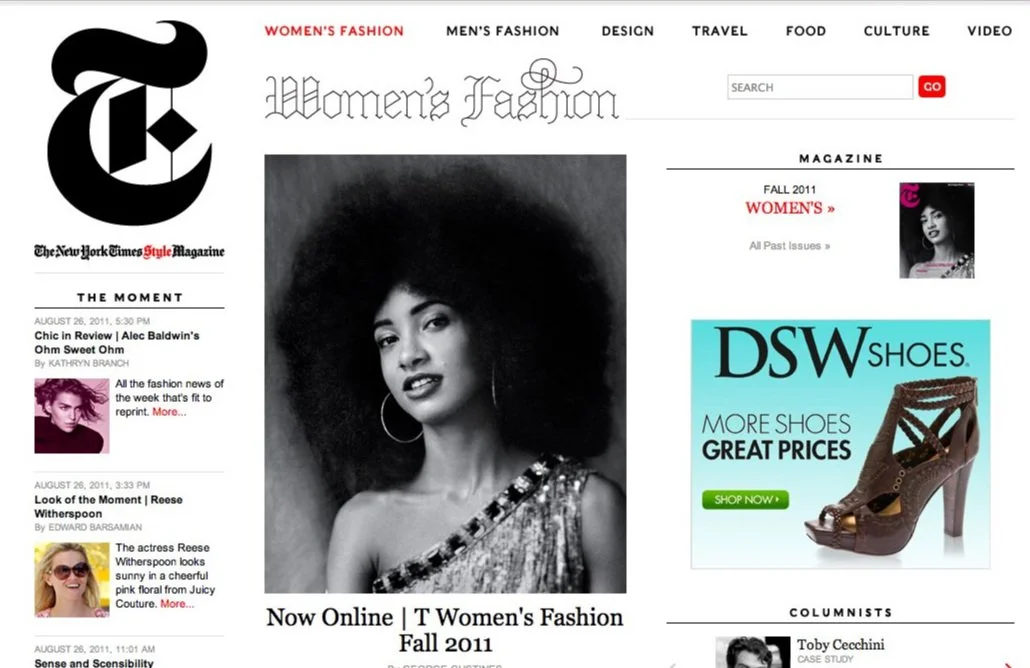This screenshot has height=668, width=1030.
Task: Open Toby Cecchini columnist link
Action: pos(840,644)
